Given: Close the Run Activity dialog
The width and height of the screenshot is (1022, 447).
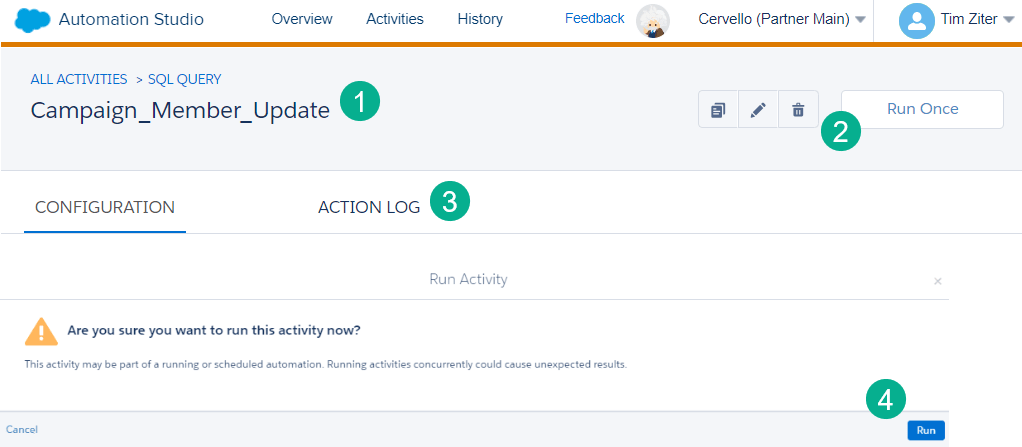Looking at the screenshot, I should click(x=937, y=281).
